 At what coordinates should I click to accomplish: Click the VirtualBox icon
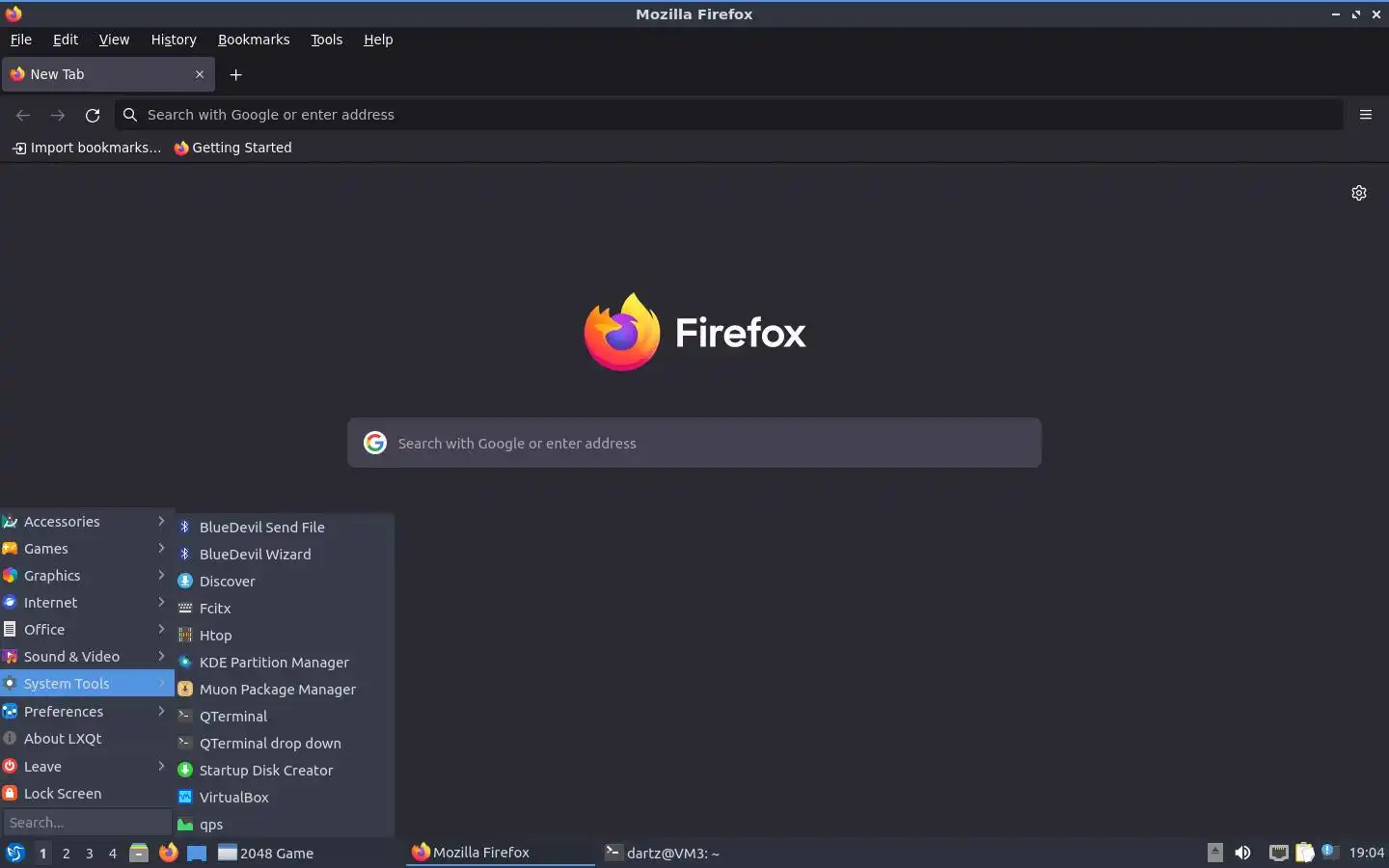coord(185,797)
